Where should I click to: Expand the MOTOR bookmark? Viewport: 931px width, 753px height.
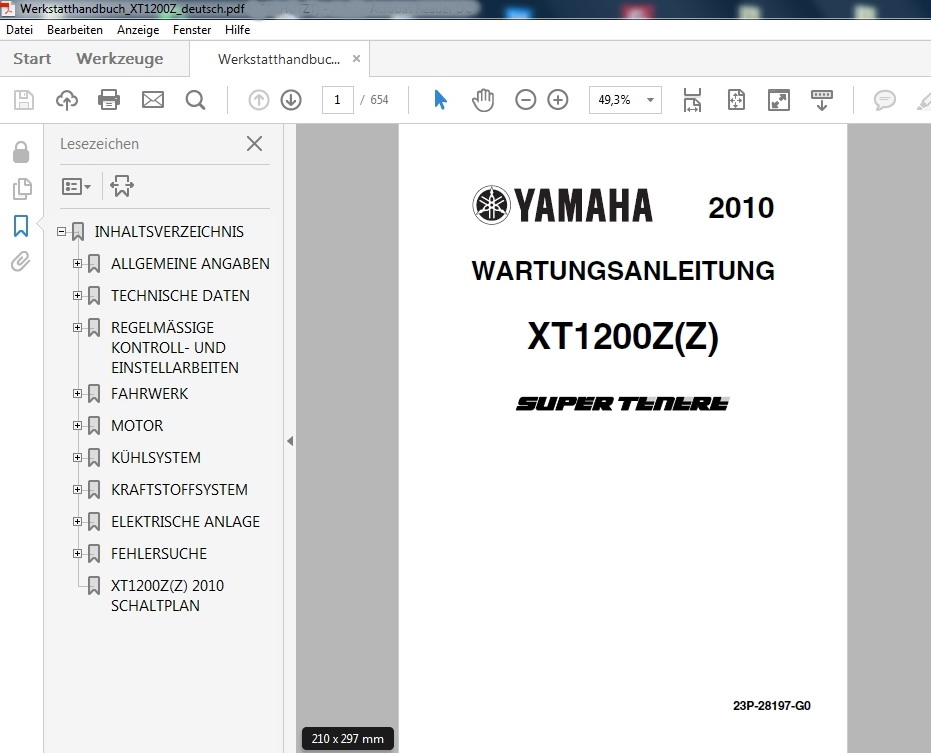pyautogui.click(x=78, y=425)
